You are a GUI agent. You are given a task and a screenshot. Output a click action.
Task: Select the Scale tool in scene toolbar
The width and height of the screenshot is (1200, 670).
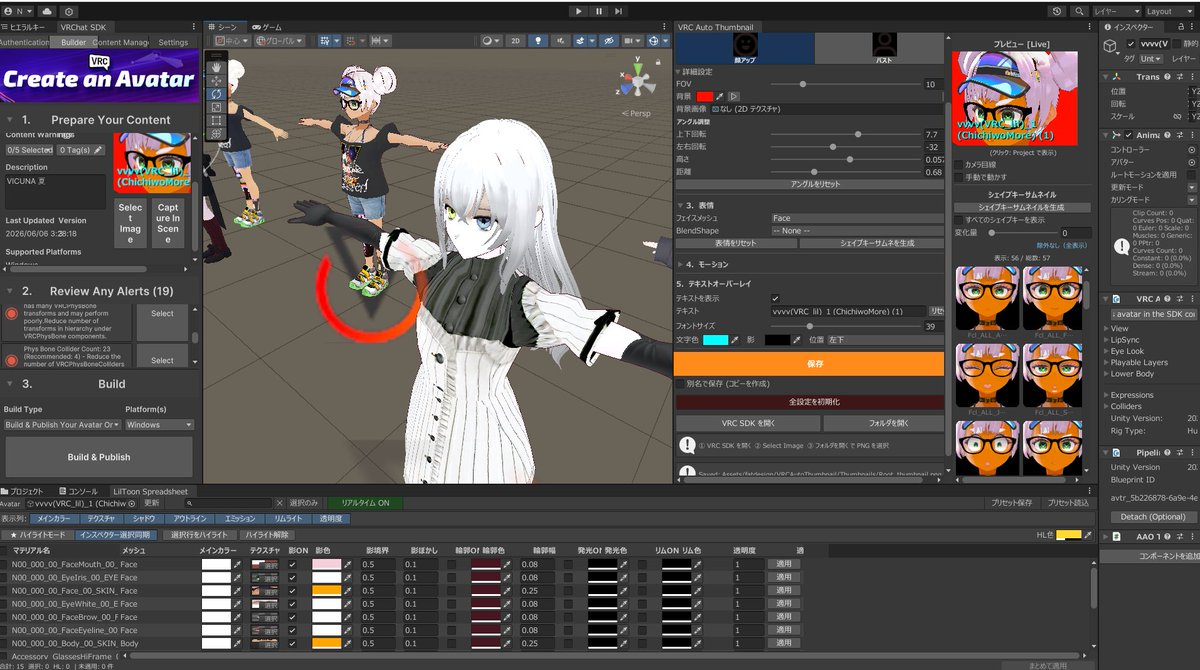pos(216,106)
